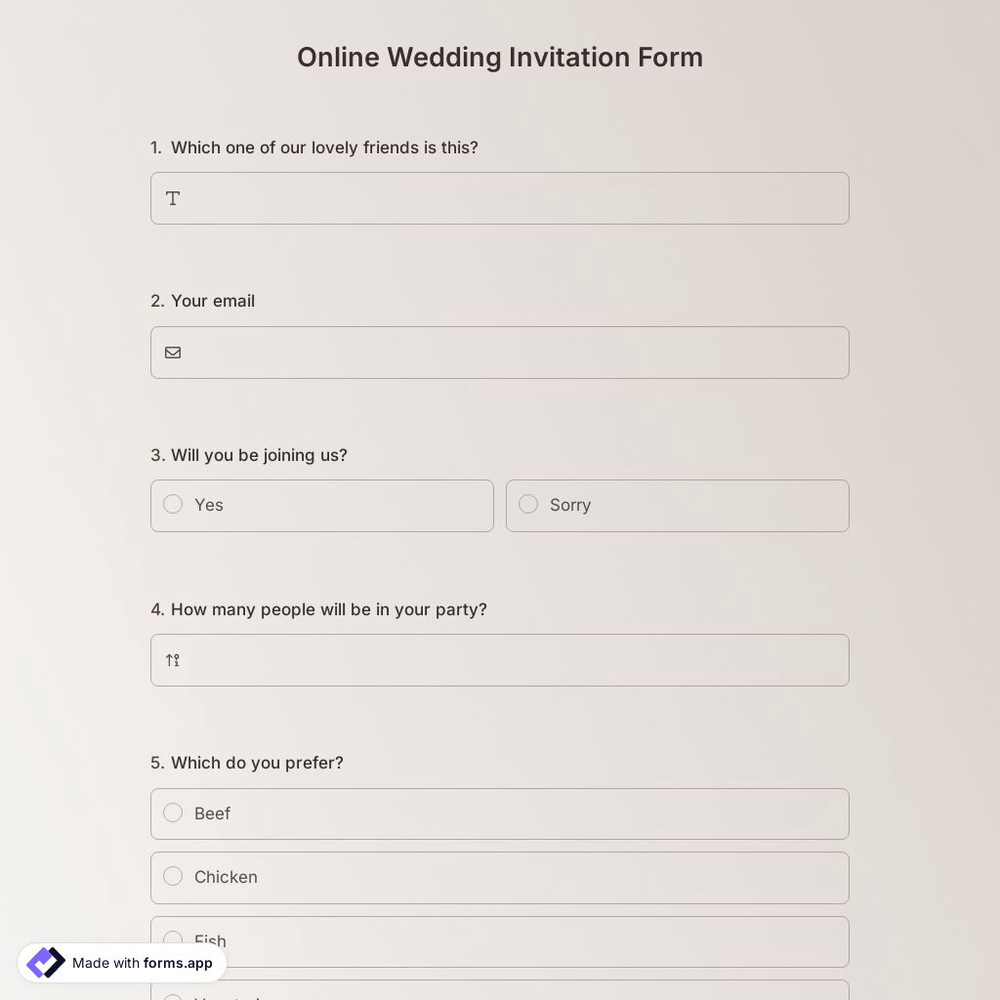
Task: Click the Fish option row
Action: [x=500, y=940]
